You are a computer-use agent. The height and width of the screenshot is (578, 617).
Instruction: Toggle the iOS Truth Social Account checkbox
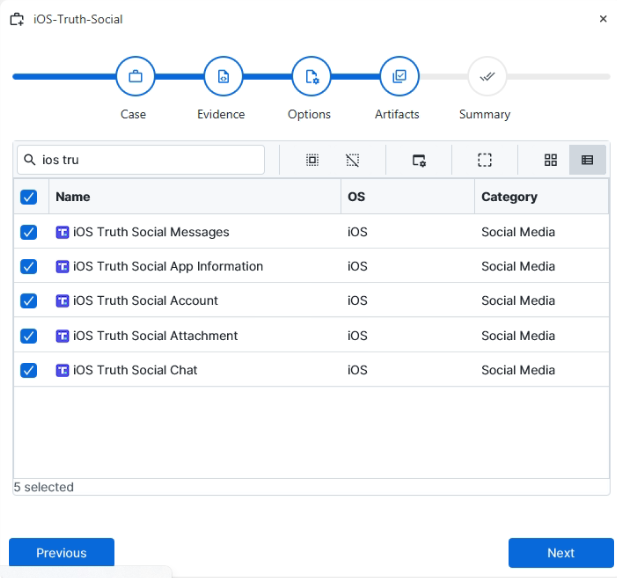tap(29, 301)
